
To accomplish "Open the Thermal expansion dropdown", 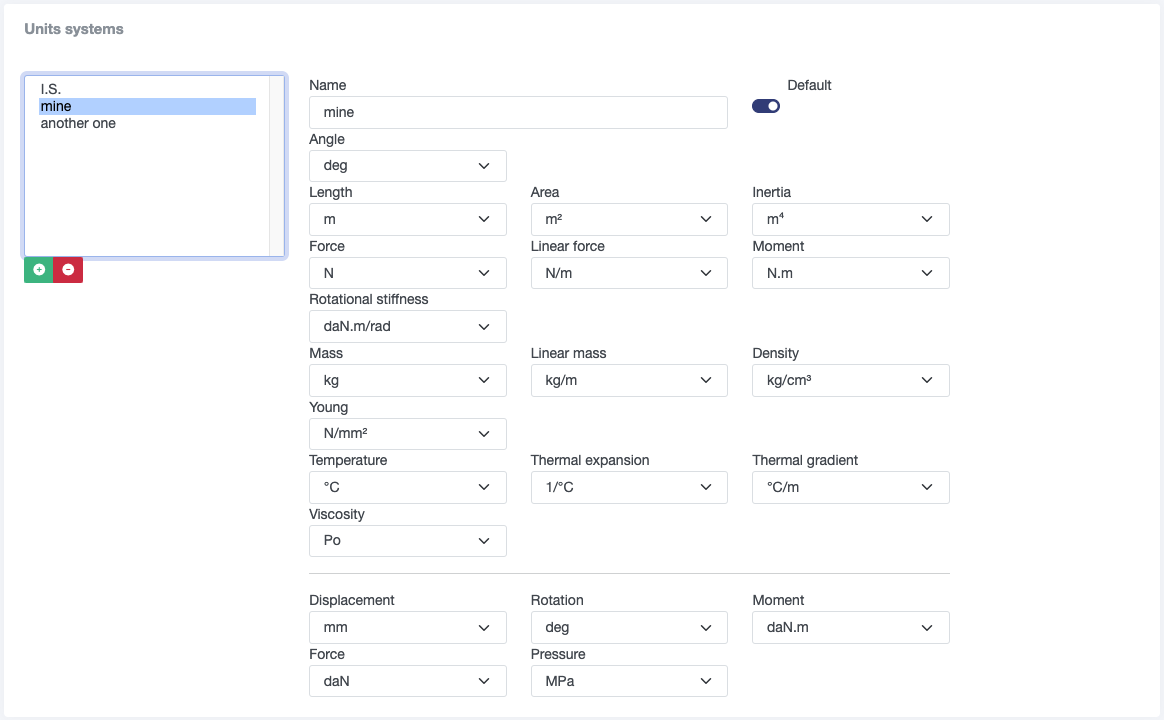I will pyautogui.click(x=629, y=488).
